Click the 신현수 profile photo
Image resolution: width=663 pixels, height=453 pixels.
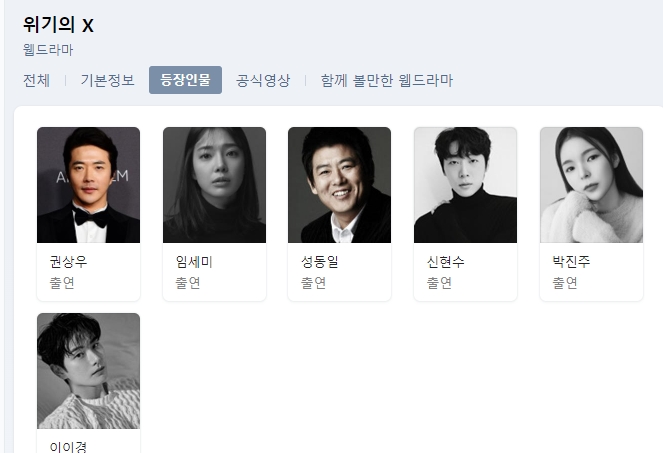click(x=465, y=185)
